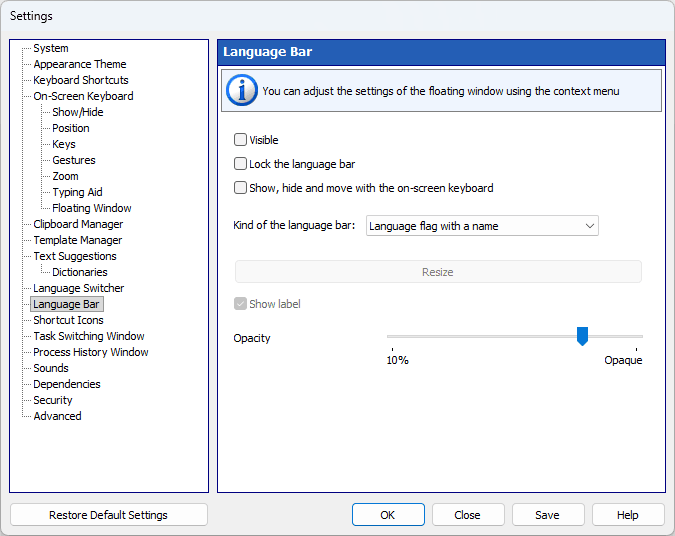
Task: Select Typing Aid item
Action: point(77,192)
